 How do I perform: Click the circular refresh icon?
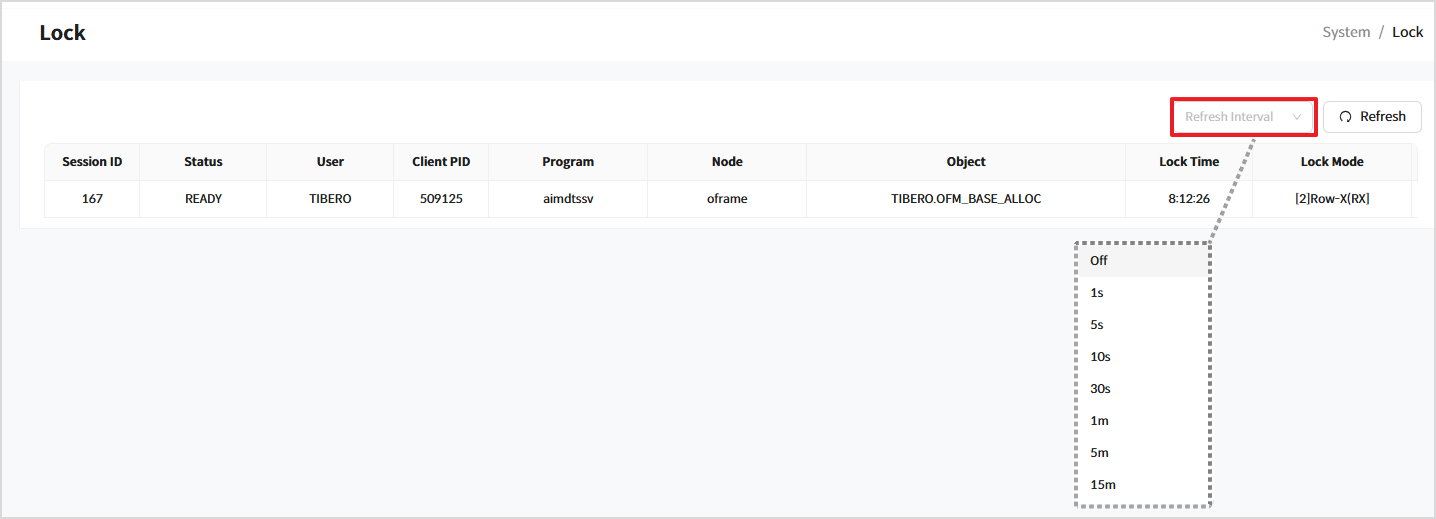(x=1345, y=117)
